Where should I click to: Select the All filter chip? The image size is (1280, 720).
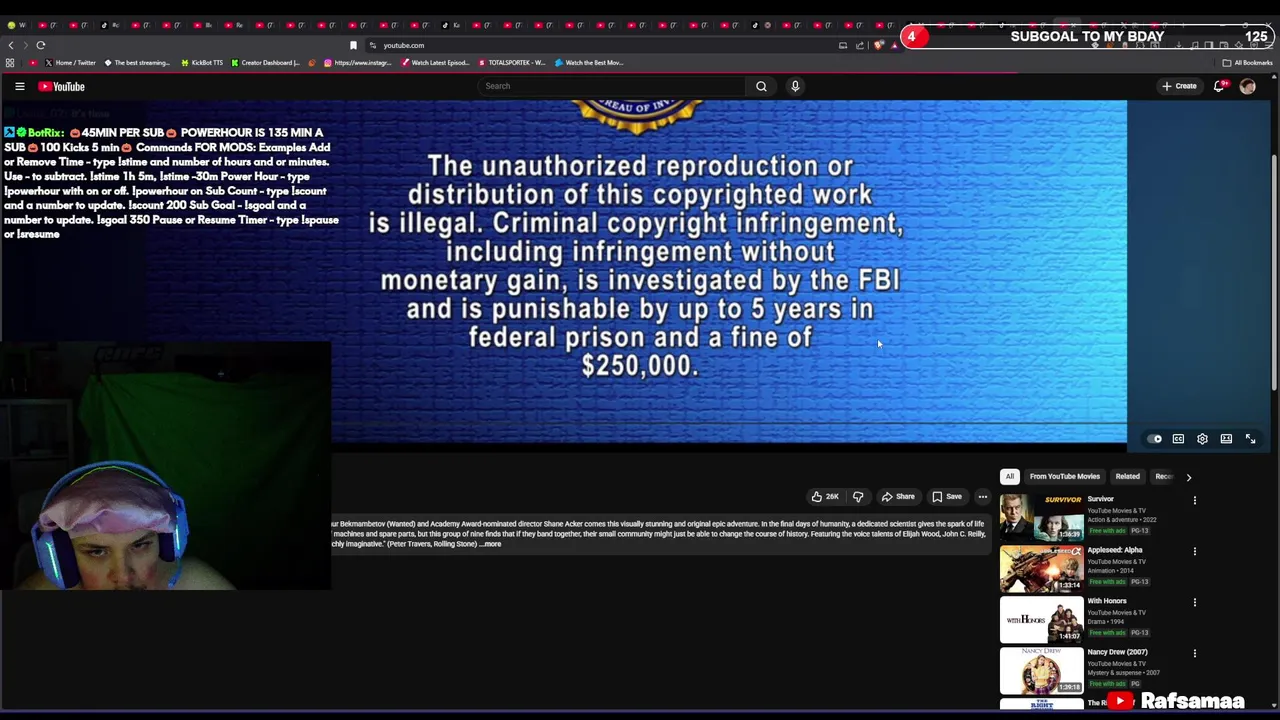tap(1009, 477)
